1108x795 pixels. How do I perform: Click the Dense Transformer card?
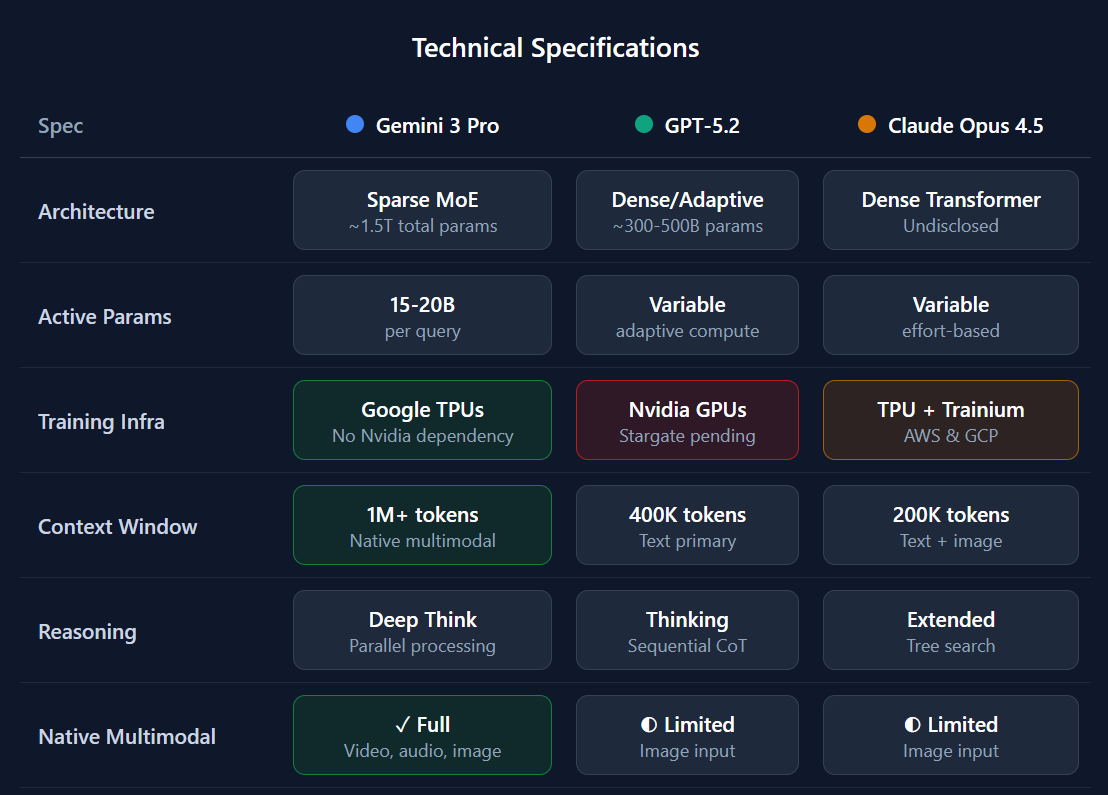(951, 210)
